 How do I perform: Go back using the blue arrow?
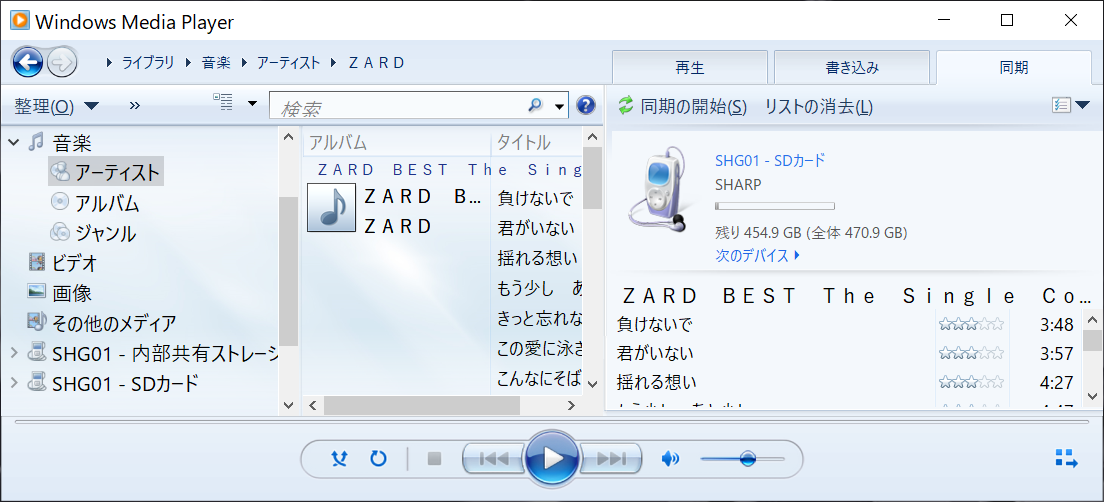pos(27,63)
